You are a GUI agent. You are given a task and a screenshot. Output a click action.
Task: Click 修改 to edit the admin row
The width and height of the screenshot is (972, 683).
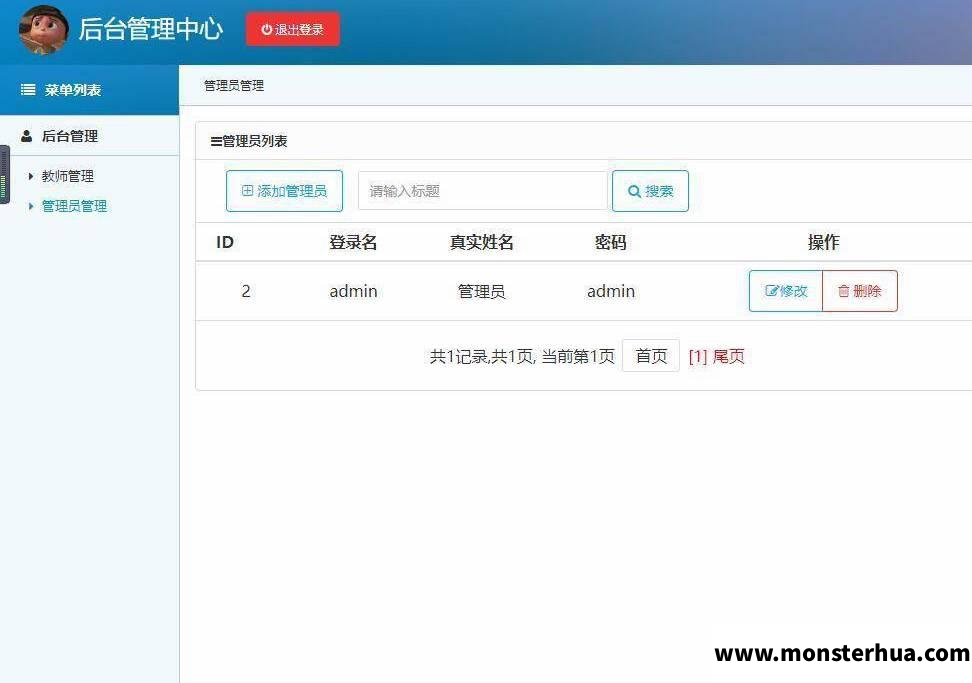point(785,291)
